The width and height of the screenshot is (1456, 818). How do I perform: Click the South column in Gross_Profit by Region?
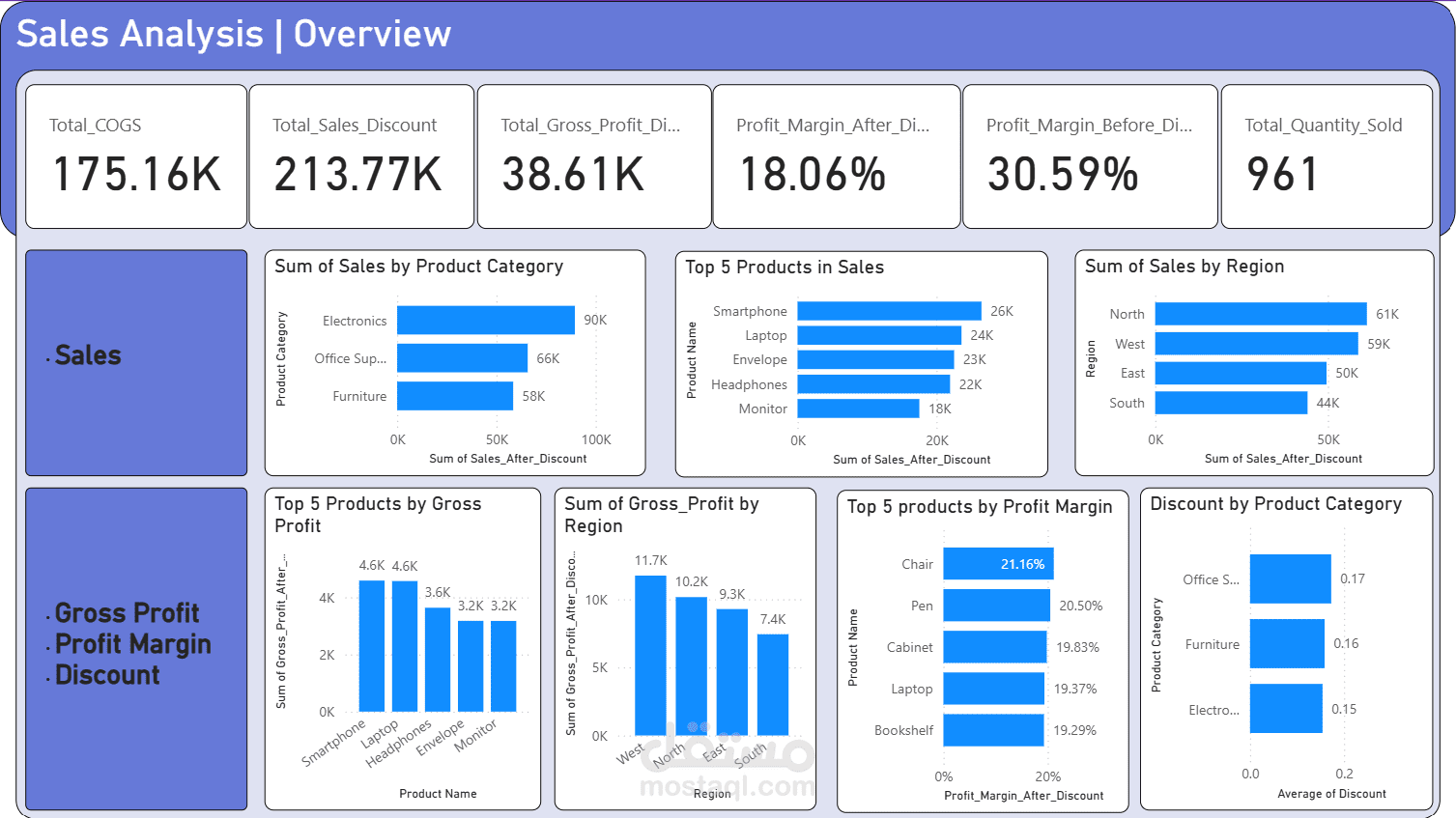[773, 685]
